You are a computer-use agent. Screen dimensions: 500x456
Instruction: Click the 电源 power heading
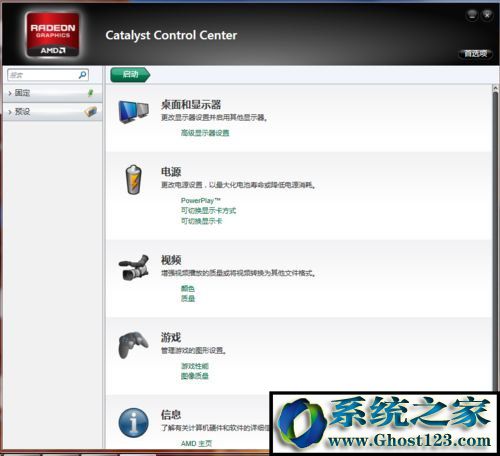[x=171, y=172]
